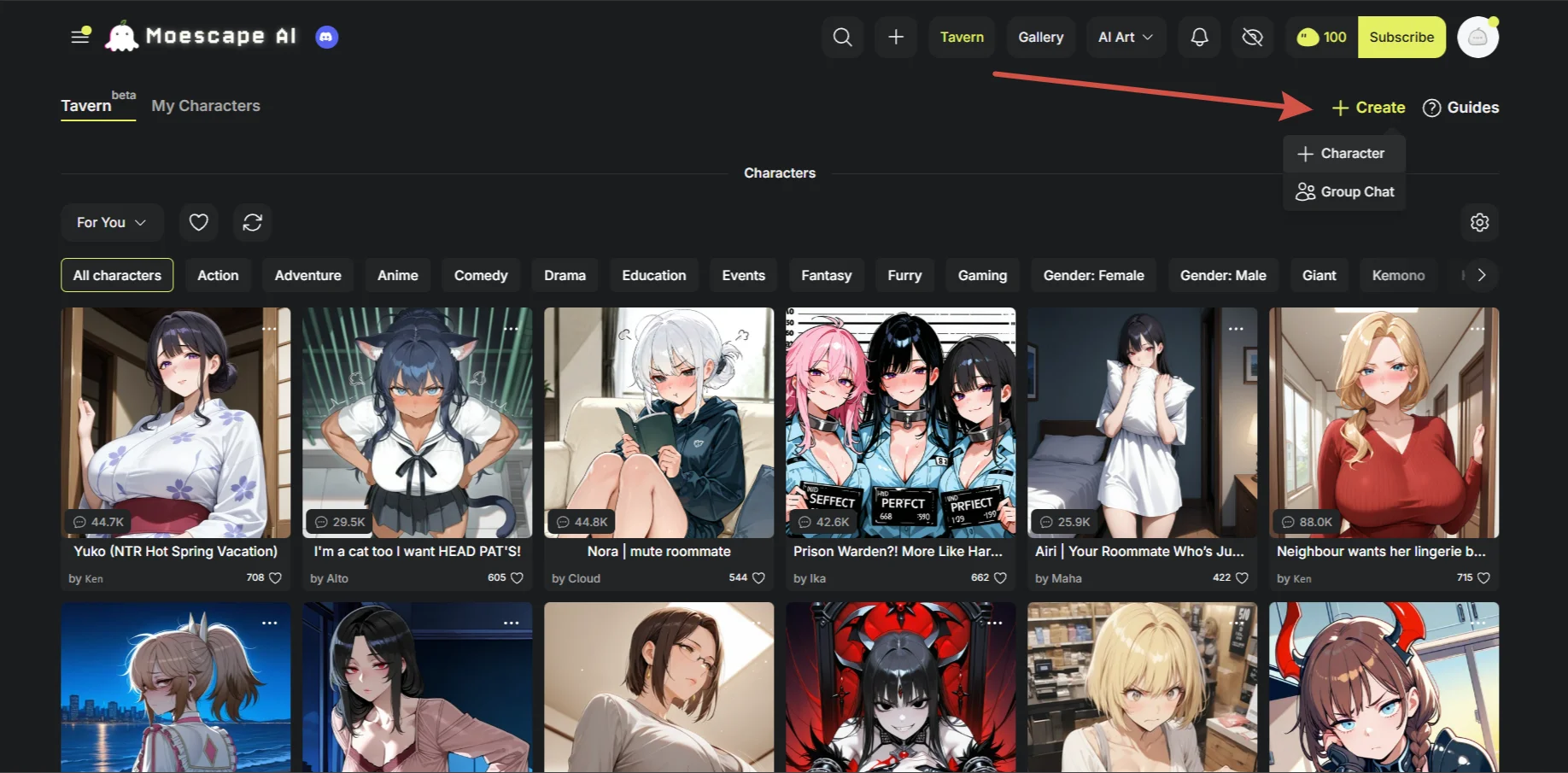Open the hamburger menu icon

tap(80, 36)
